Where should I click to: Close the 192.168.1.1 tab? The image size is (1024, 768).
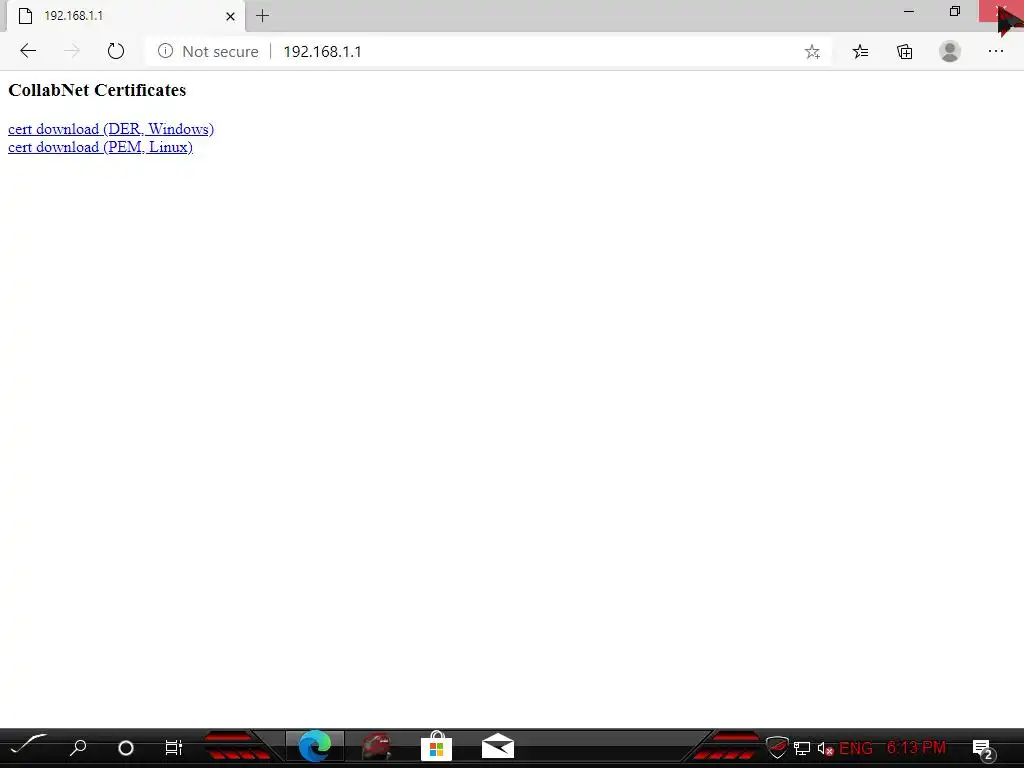pyautogui.click(x=230, y=16)
